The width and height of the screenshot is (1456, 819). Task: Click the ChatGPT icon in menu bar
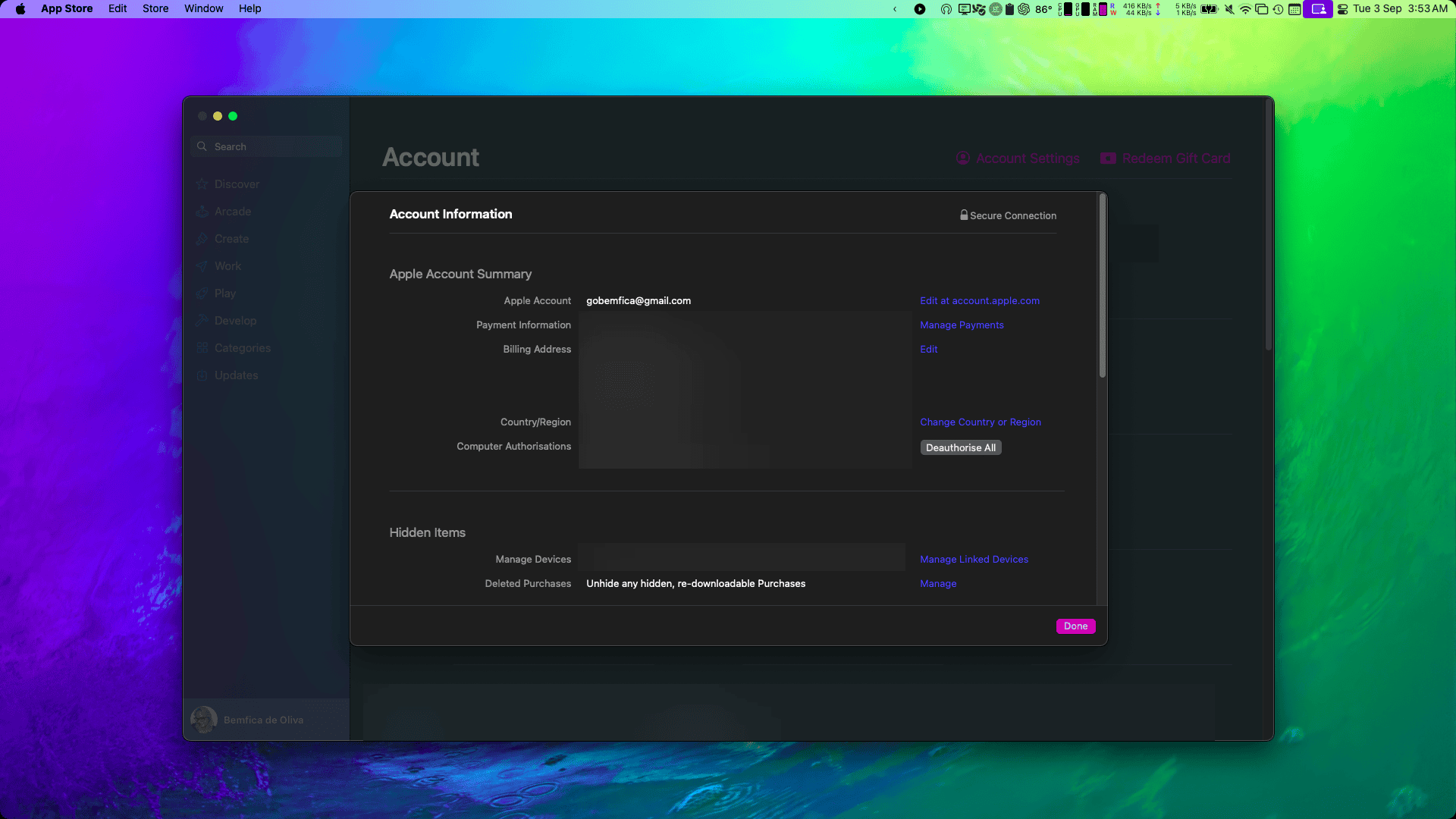coord(1024,9)
